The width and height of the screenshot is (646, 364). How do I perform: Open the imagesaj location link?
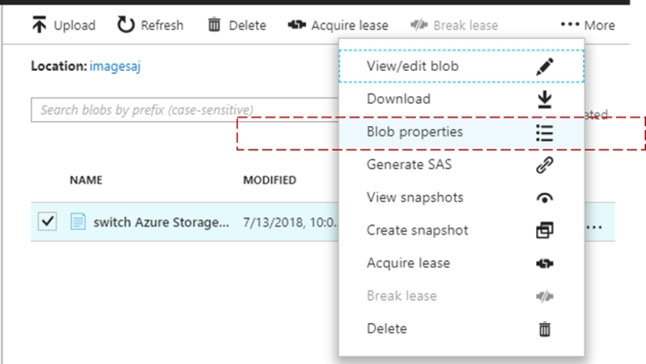point(115,66)
